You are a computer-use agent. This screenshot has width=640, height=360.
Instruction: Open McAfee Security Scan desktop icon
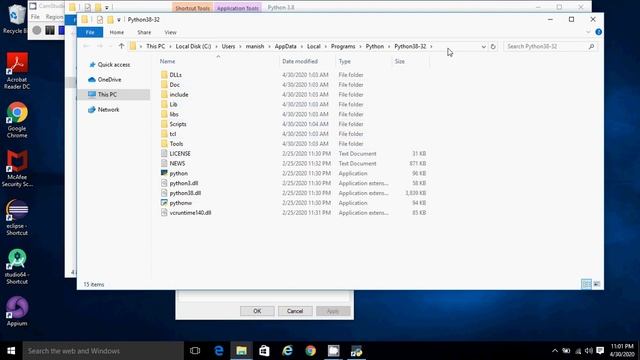[17, 169]
